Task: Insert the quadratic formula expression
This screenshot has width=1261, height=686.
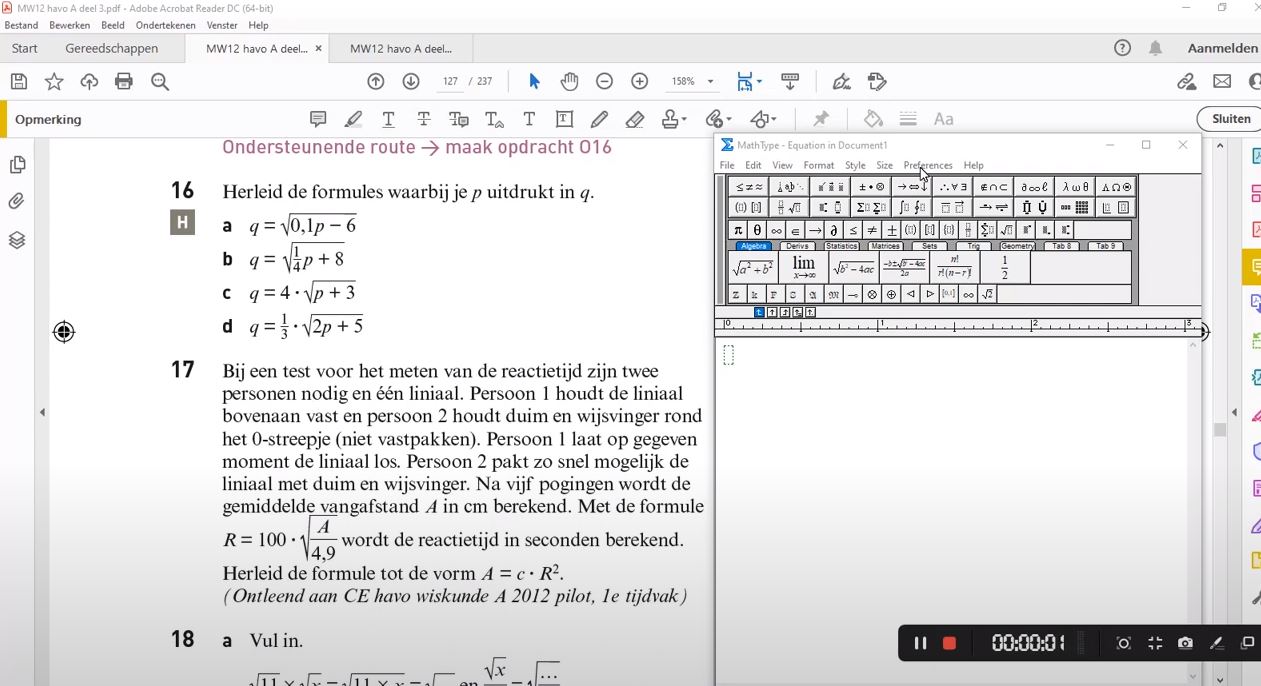Action: coord(904,268)
